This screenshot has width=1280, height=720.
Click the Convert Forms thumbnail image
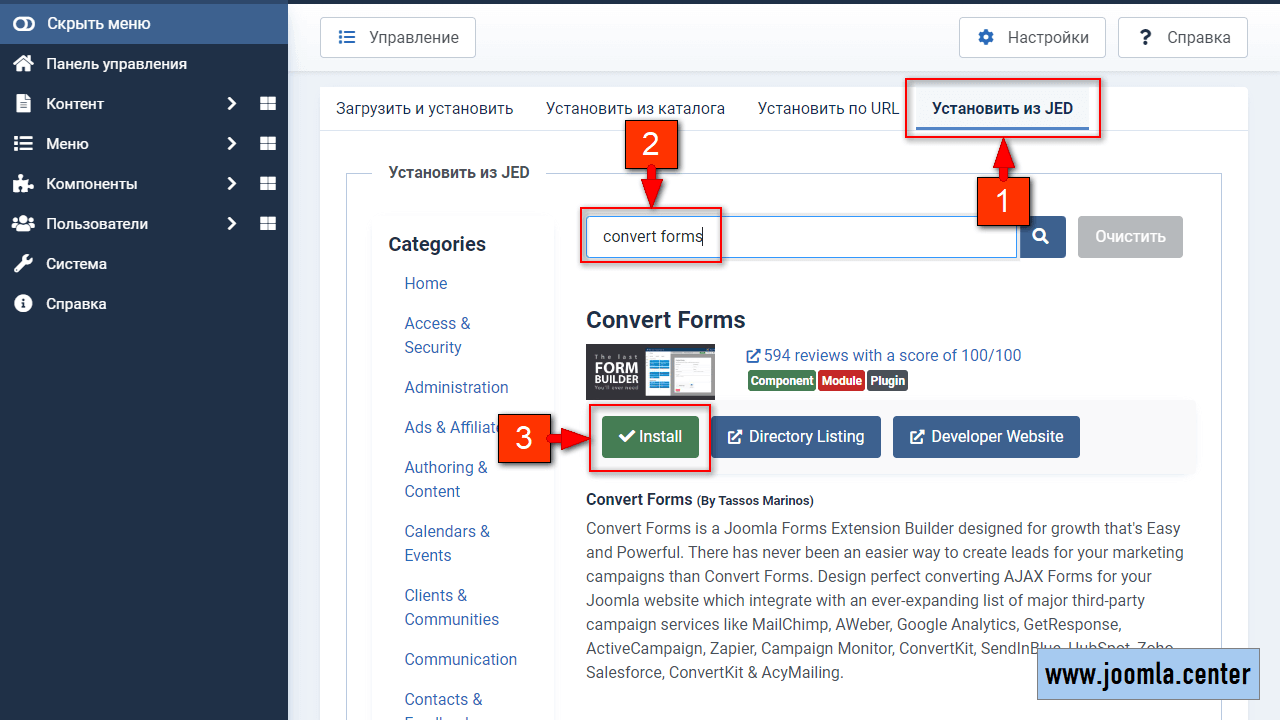tap(650, 372)
